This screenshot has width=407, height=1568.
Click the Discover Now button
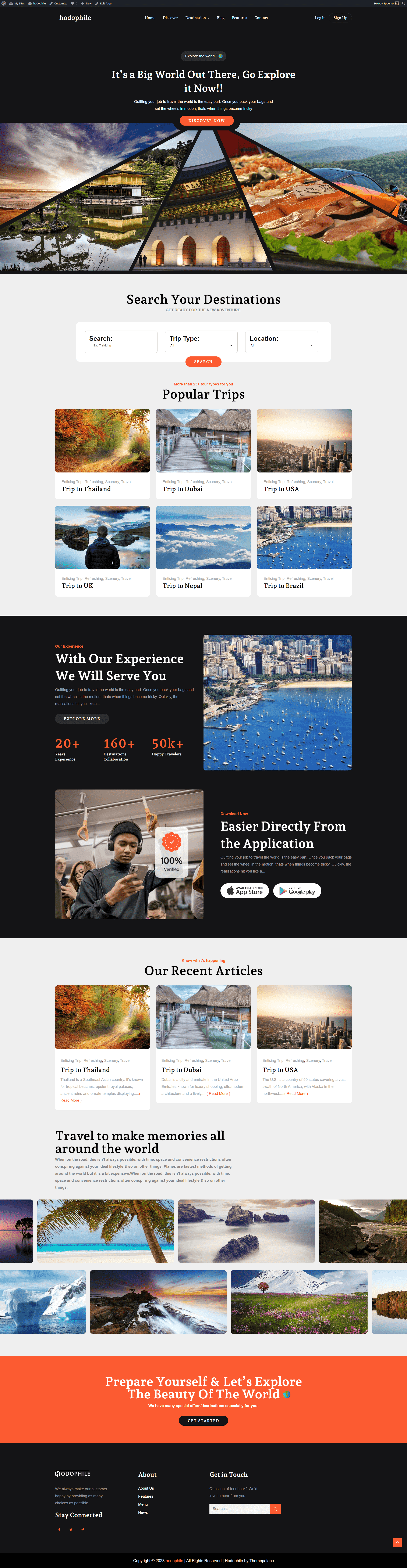(206, 121)
